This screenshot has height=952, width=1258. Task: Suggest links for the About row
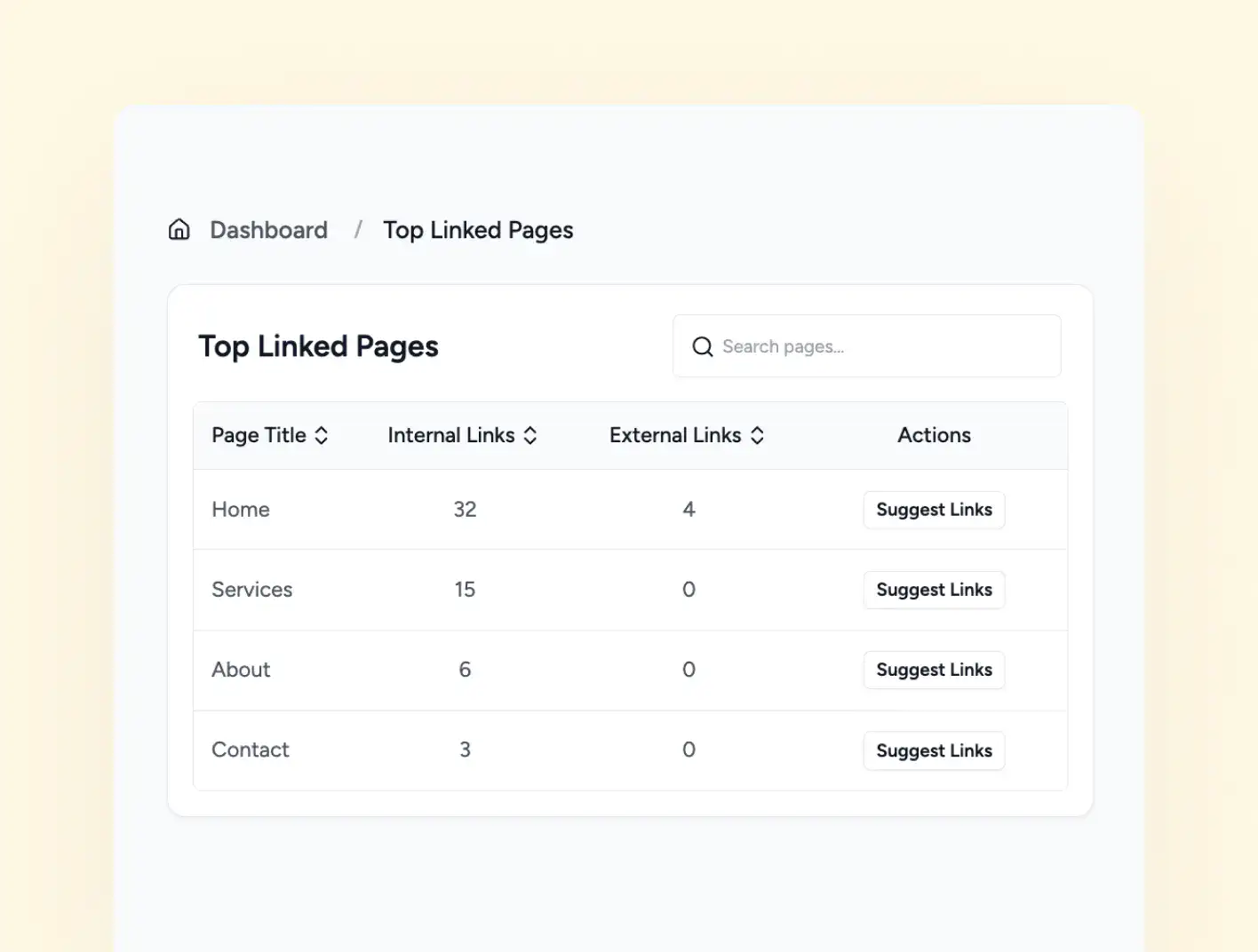point(934,670)
